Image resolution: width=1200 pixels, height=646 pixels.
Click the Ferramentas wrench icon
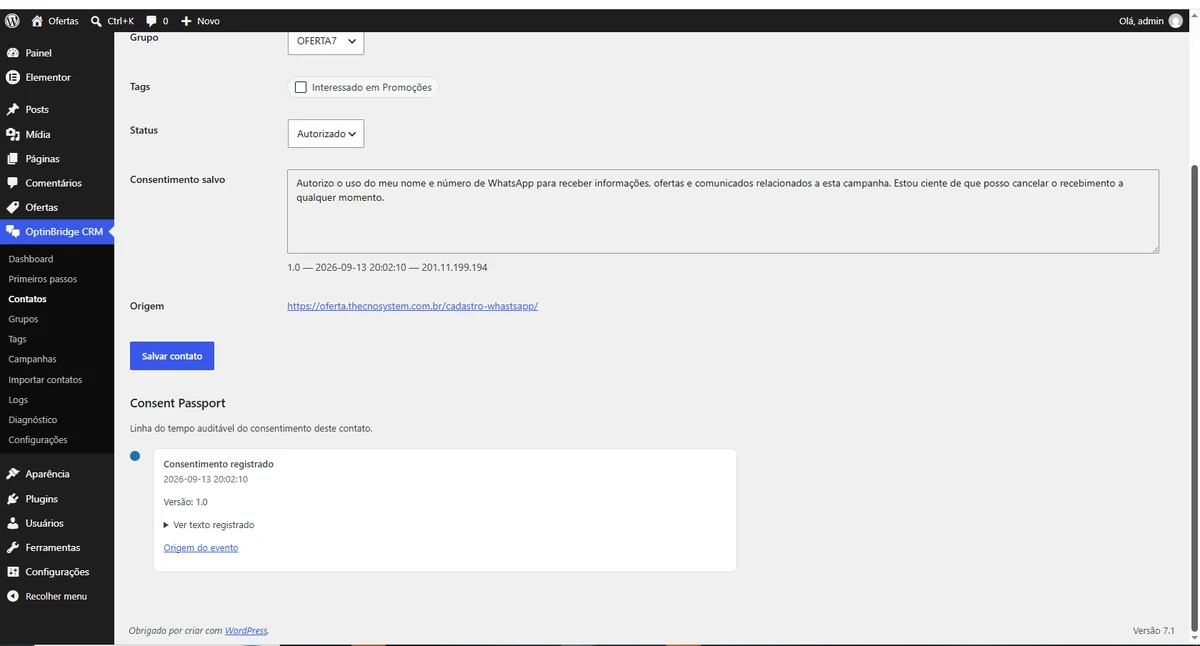tap(13, 548)
